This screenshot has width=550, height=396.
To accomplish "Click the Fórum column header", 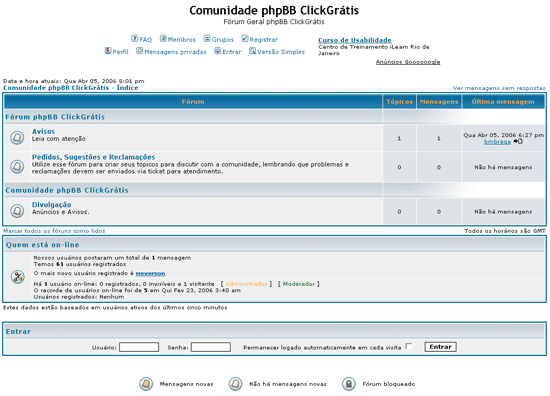I will 193,102.
